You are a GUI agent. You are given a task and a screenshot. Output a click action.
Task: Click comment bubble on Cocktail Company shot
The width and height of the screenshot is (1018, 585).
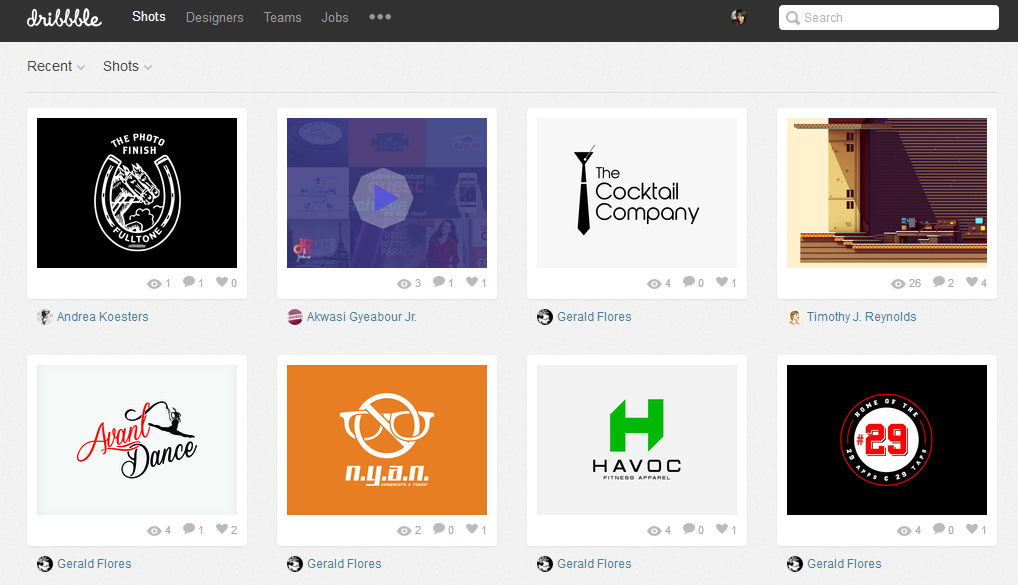[689, 282]
